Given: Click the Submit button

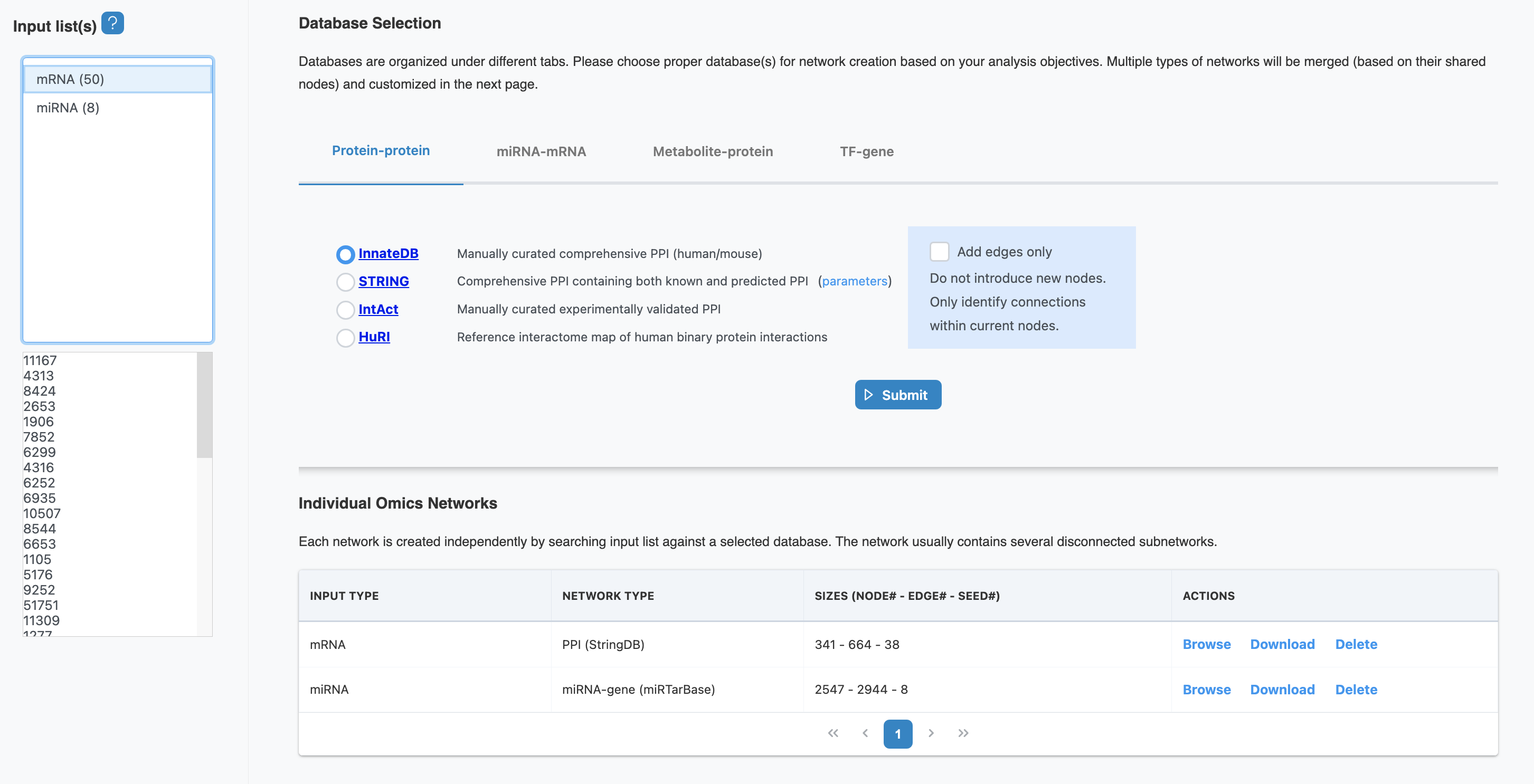Looking at the screenshot, I should click(898, 394).
